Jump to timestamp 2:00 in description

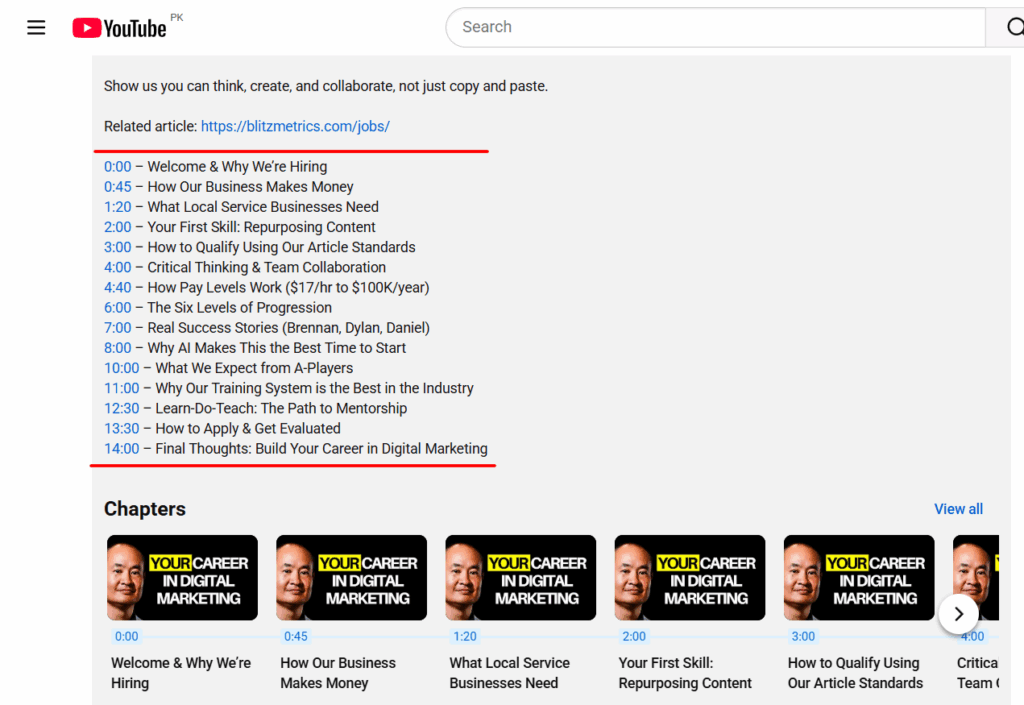coord(118,227)
